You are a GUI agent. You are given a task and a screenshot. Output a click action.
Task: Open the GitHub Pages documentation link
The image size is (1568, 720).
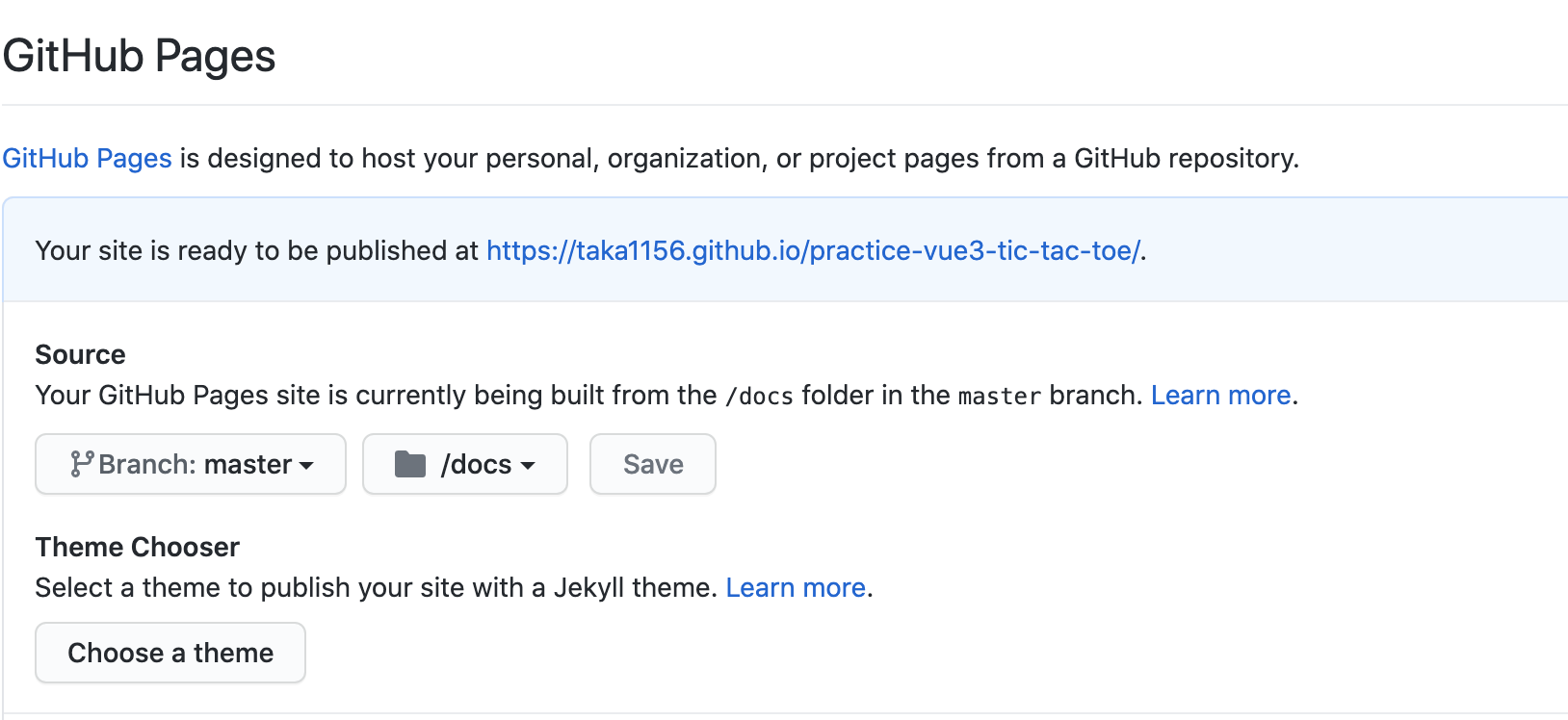pyautogui.click(x=87, y=158)
